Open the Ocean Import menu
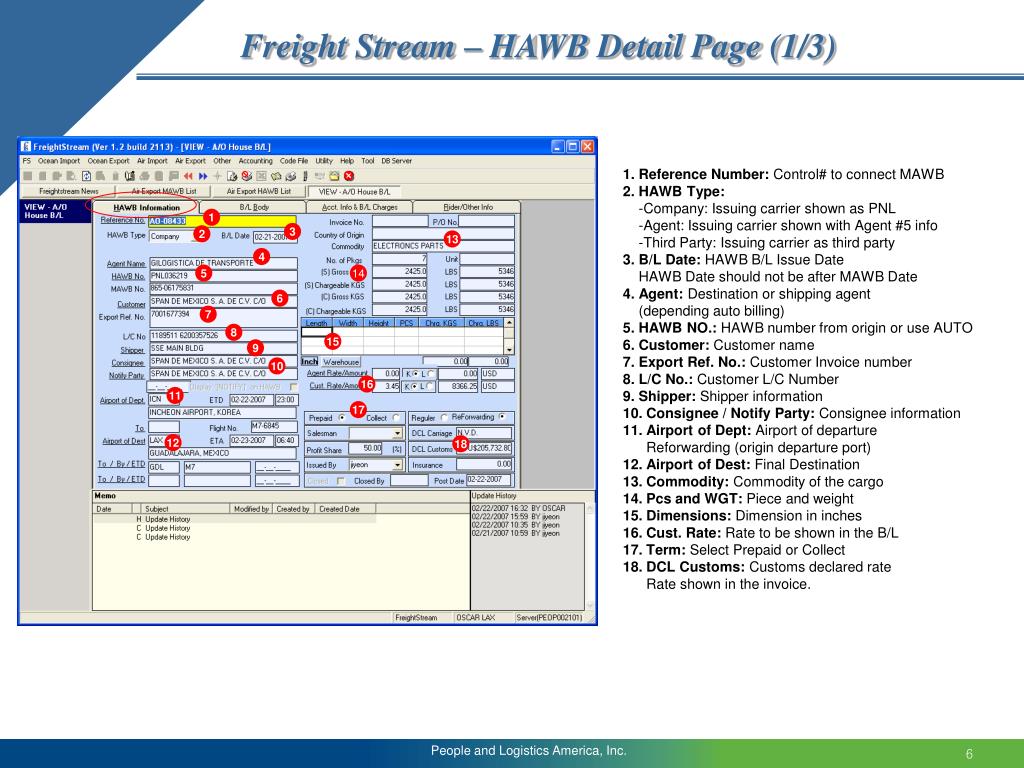The height and width of the screenshot is (768, 1024). click(x=59, y=161)
